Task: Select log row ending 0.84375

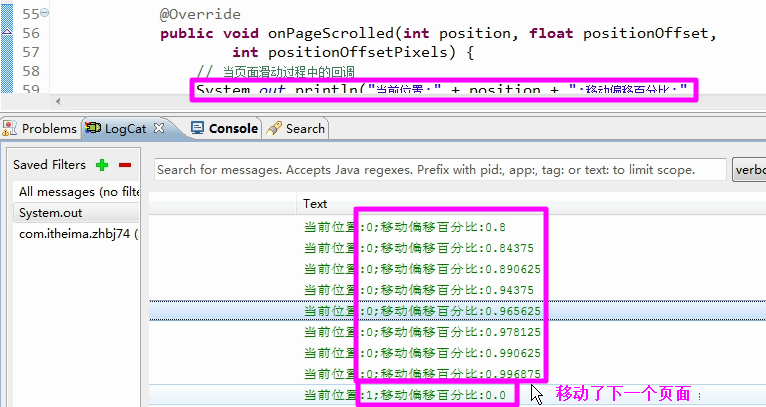Action: coord(457,248)
